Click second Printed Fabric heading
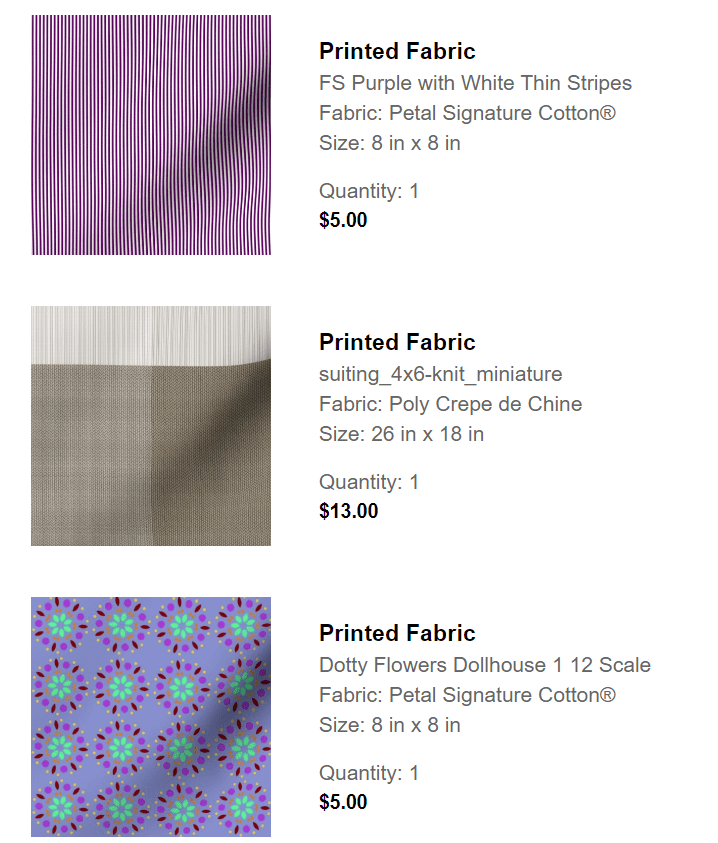Image resolution: width=718 pixels, height=843 pixels. [x=397, y=342]
